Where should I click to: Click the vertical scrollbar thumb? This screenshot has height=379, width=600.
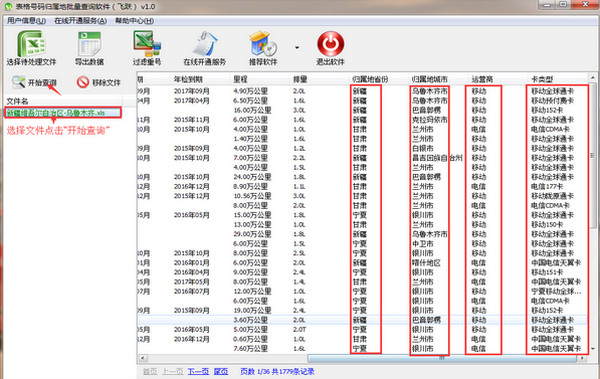pos(592,155)
